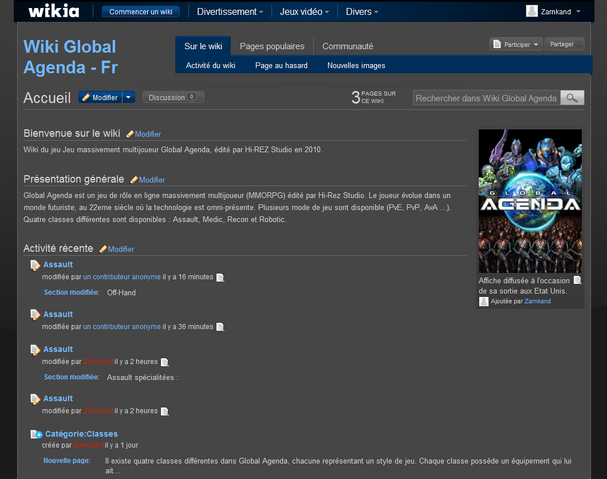Screen dimensions: 607x479
Task: Click the Modifier link of Activité récente
Action: click(x=121, y=249)
